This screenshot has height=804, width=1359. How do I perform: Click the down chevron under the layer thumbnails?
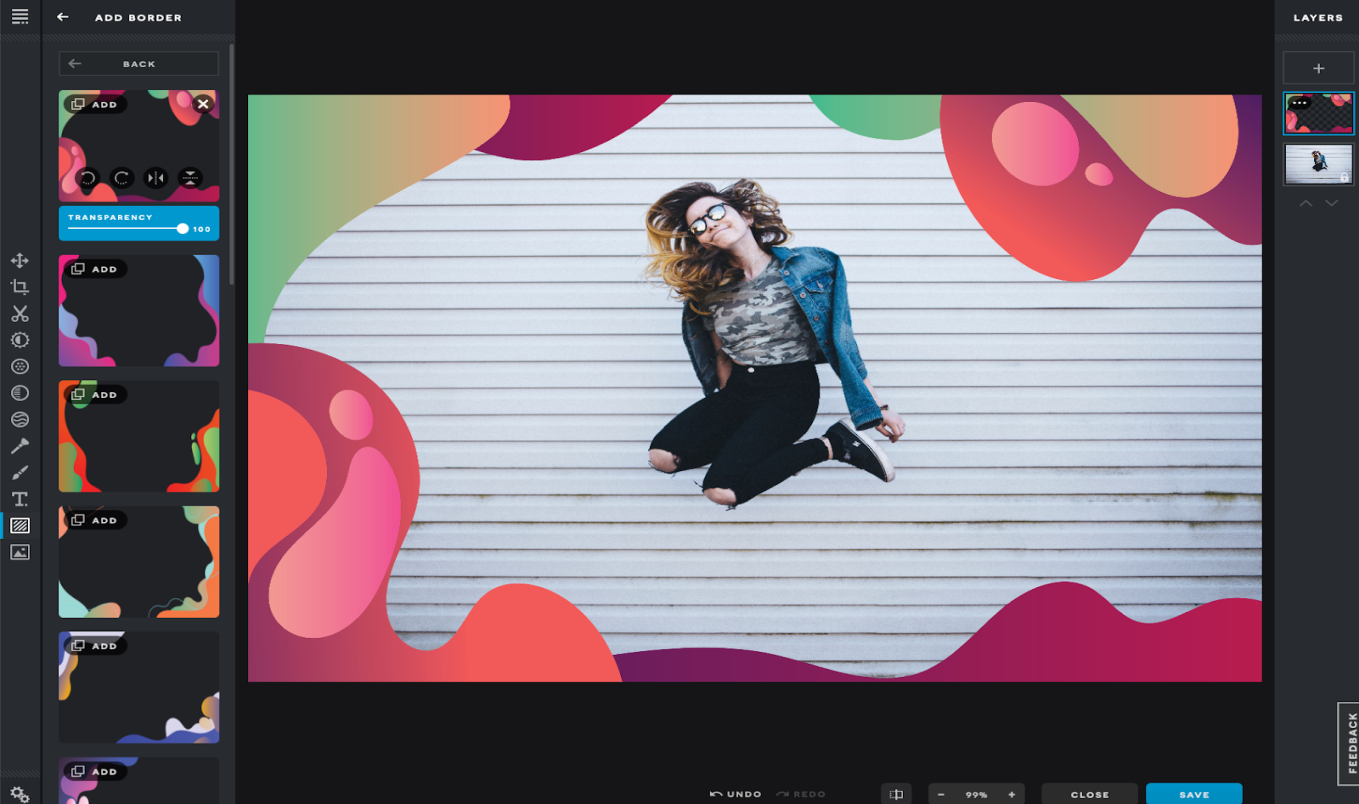click(x=1333, y=202)
